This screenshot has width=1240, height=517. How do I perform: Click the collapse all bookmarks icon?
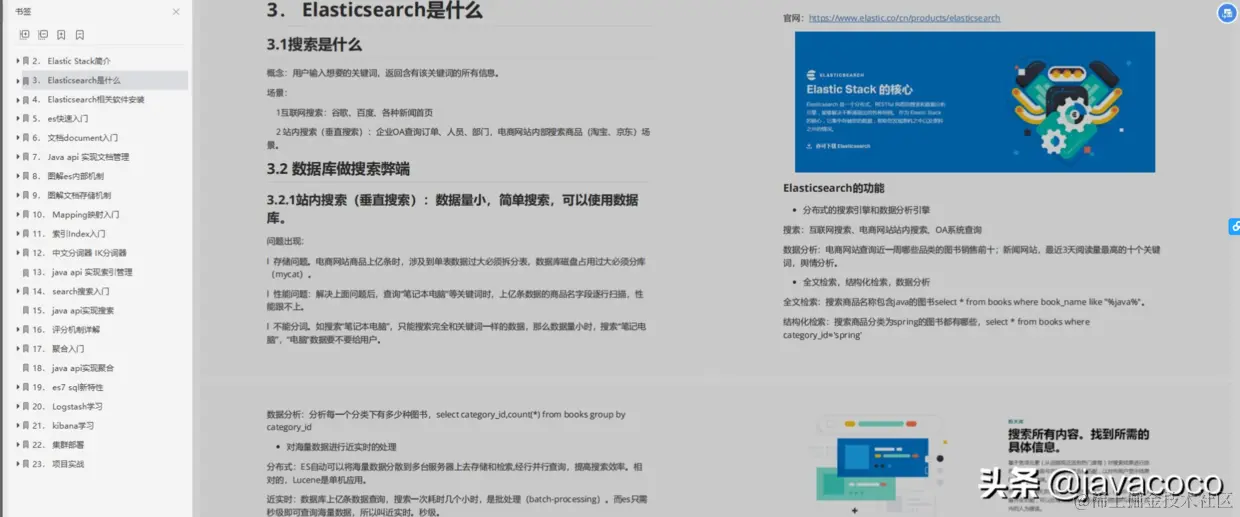[43, 35]
